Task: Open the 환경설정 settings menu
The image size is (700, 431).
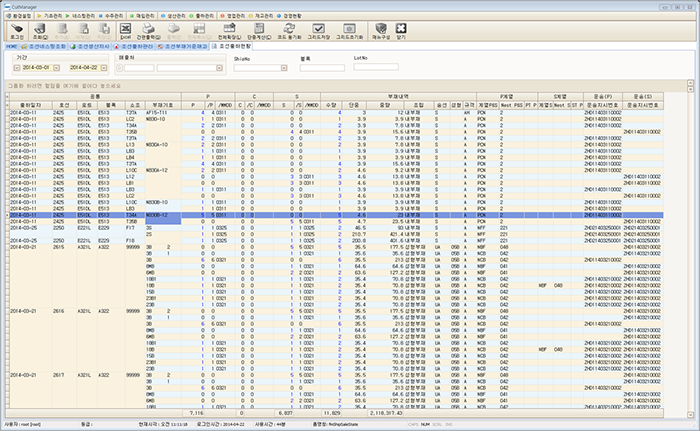Action: [x=19, y=16]
